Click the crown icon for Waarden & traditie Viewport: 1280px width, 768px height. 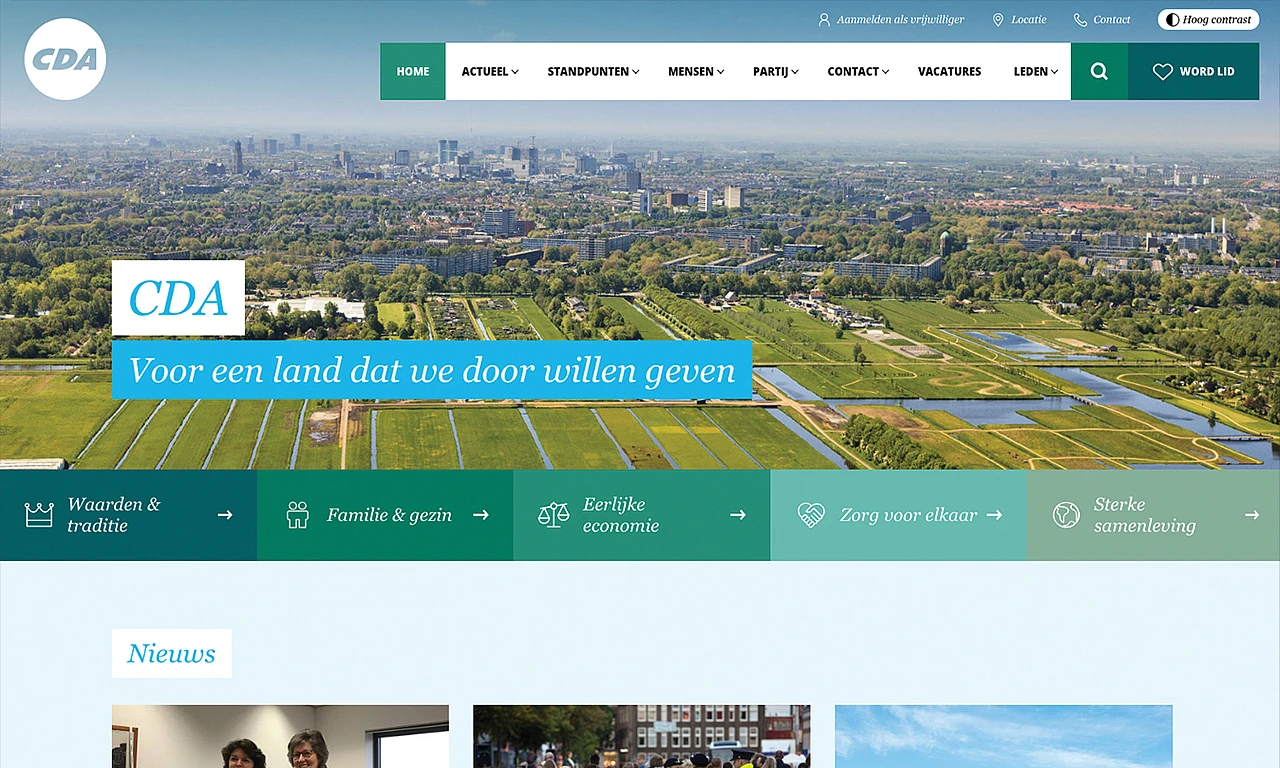coord(39,515)
